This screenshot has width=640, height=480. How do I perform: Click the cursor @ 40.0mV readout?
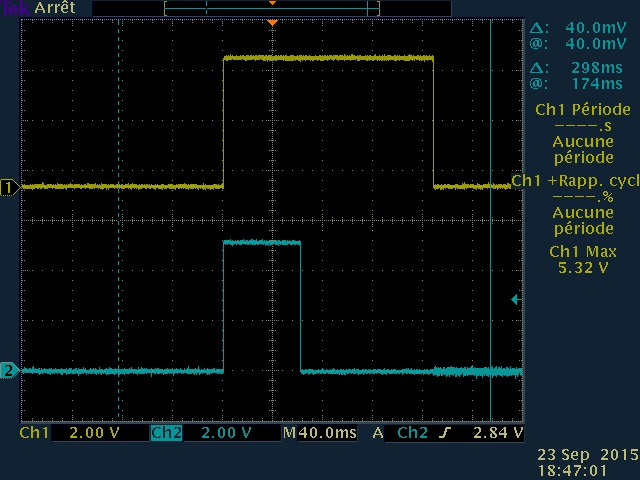pos(578,43)
